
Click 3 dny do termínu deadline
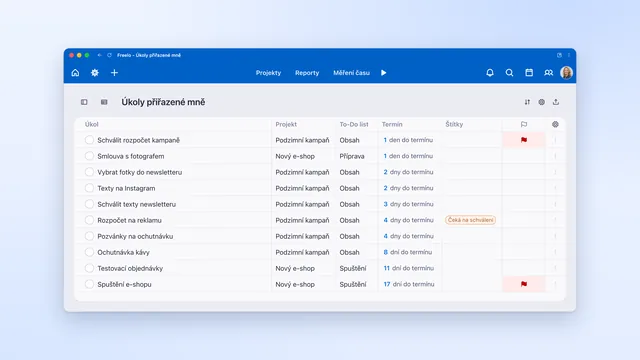coord(408,204)
